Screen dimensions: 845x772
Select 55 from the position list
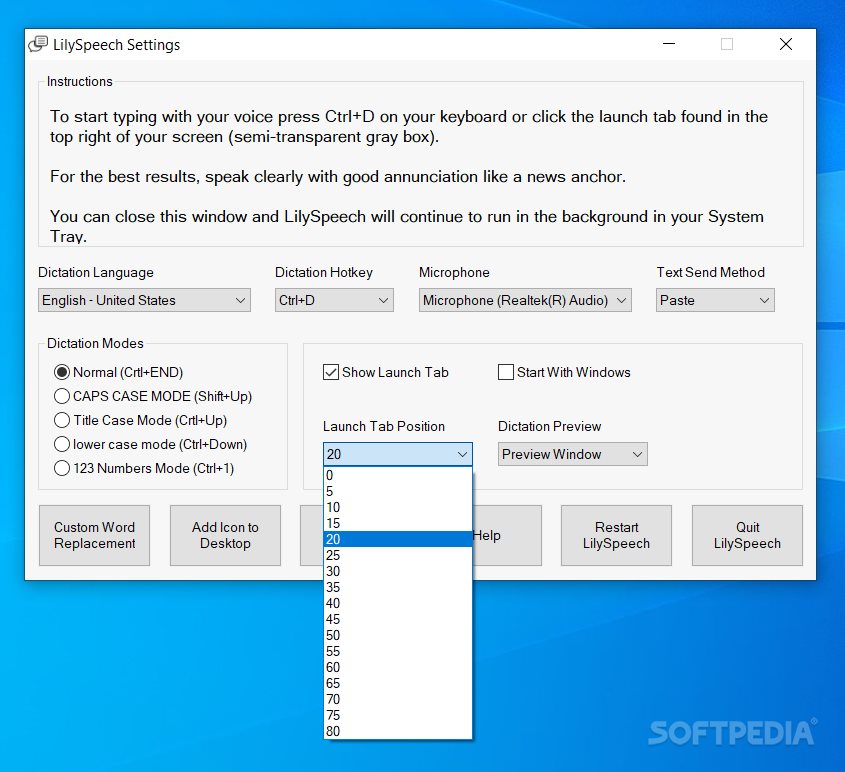pos(398,651)
